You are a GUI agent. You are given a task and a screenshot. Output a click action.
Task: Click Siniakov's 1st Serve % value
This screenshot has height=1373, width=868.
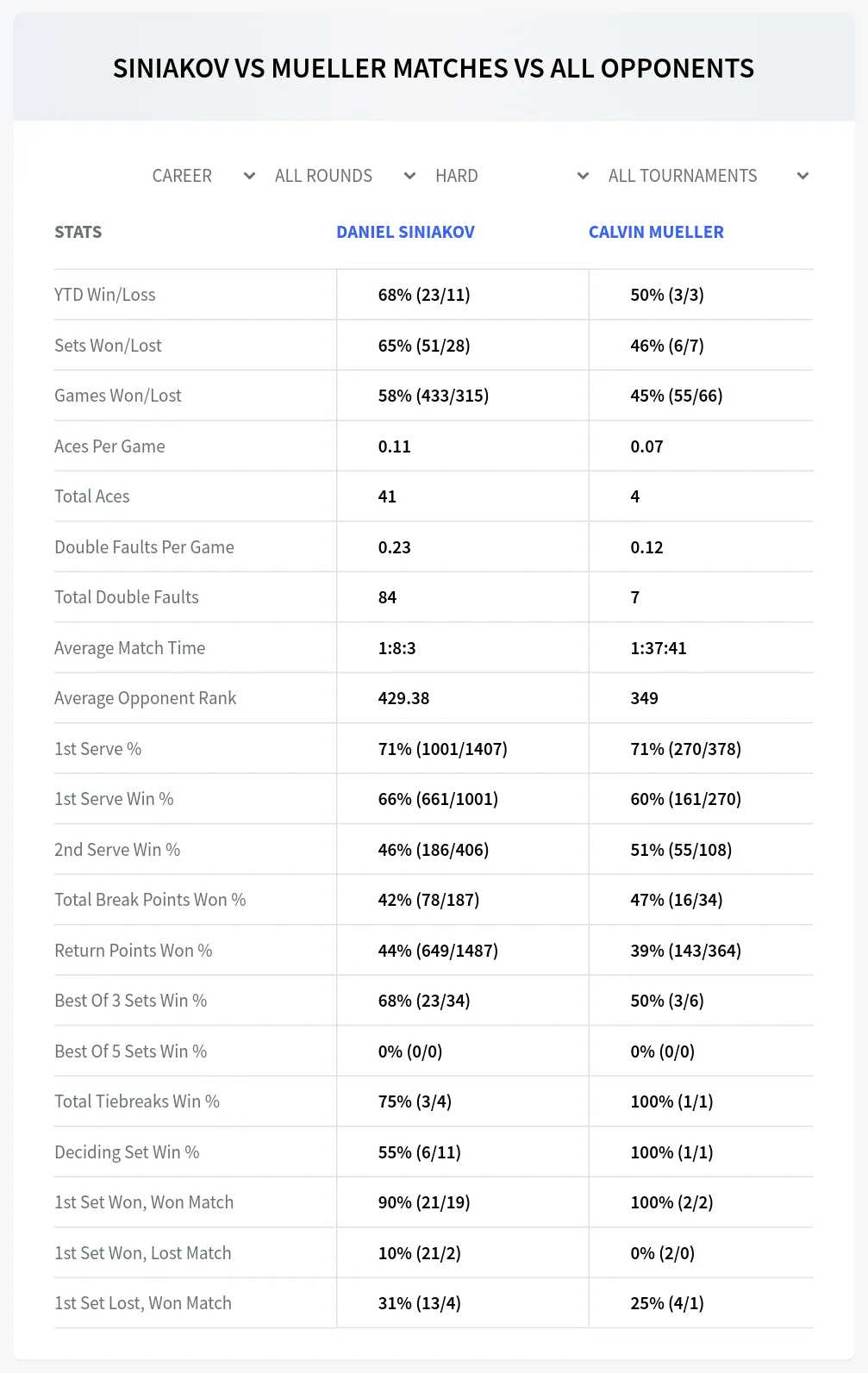click(x=443, y=749)
